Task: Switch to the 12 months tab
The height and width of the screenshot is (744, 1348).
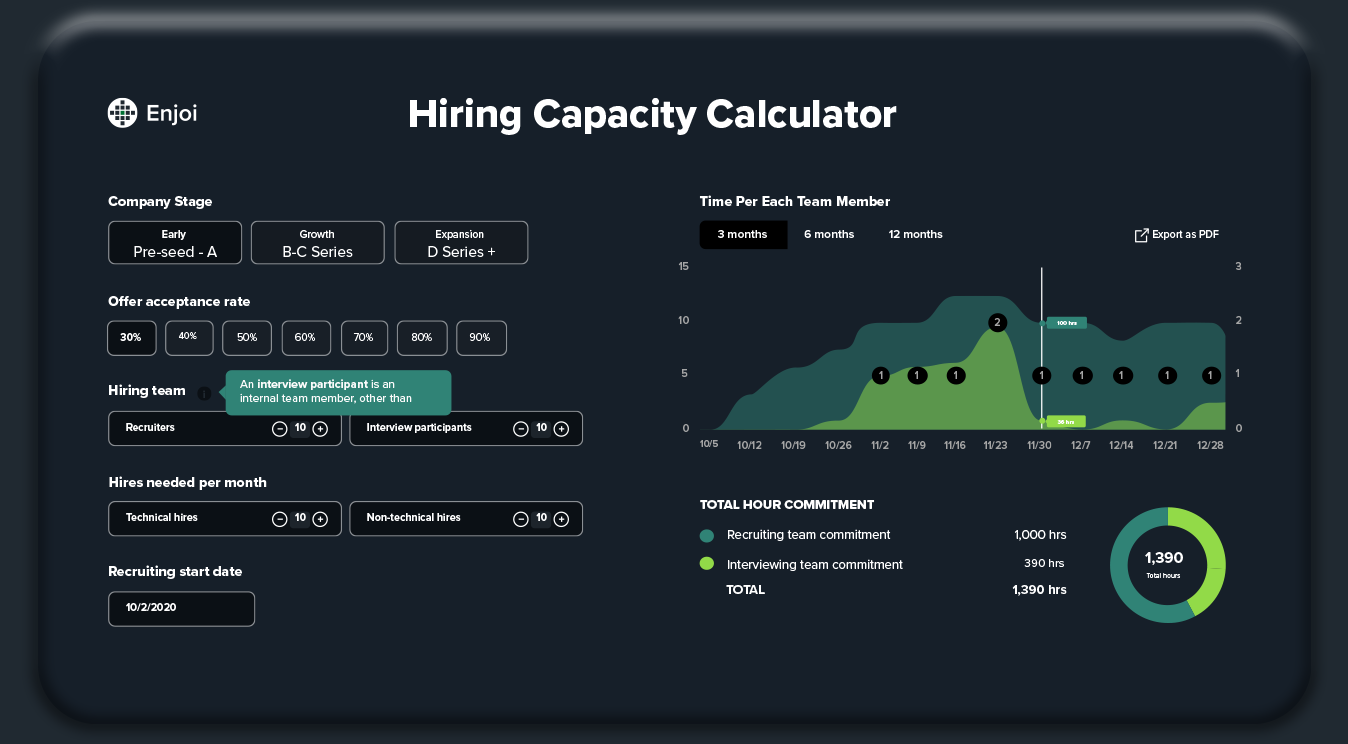Action: [x=915, y=234]
